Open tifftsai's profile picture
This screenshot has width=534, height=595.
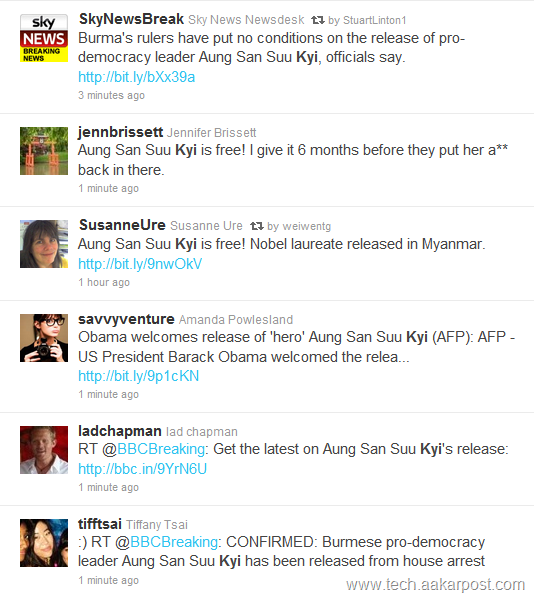tap(44, 543)
